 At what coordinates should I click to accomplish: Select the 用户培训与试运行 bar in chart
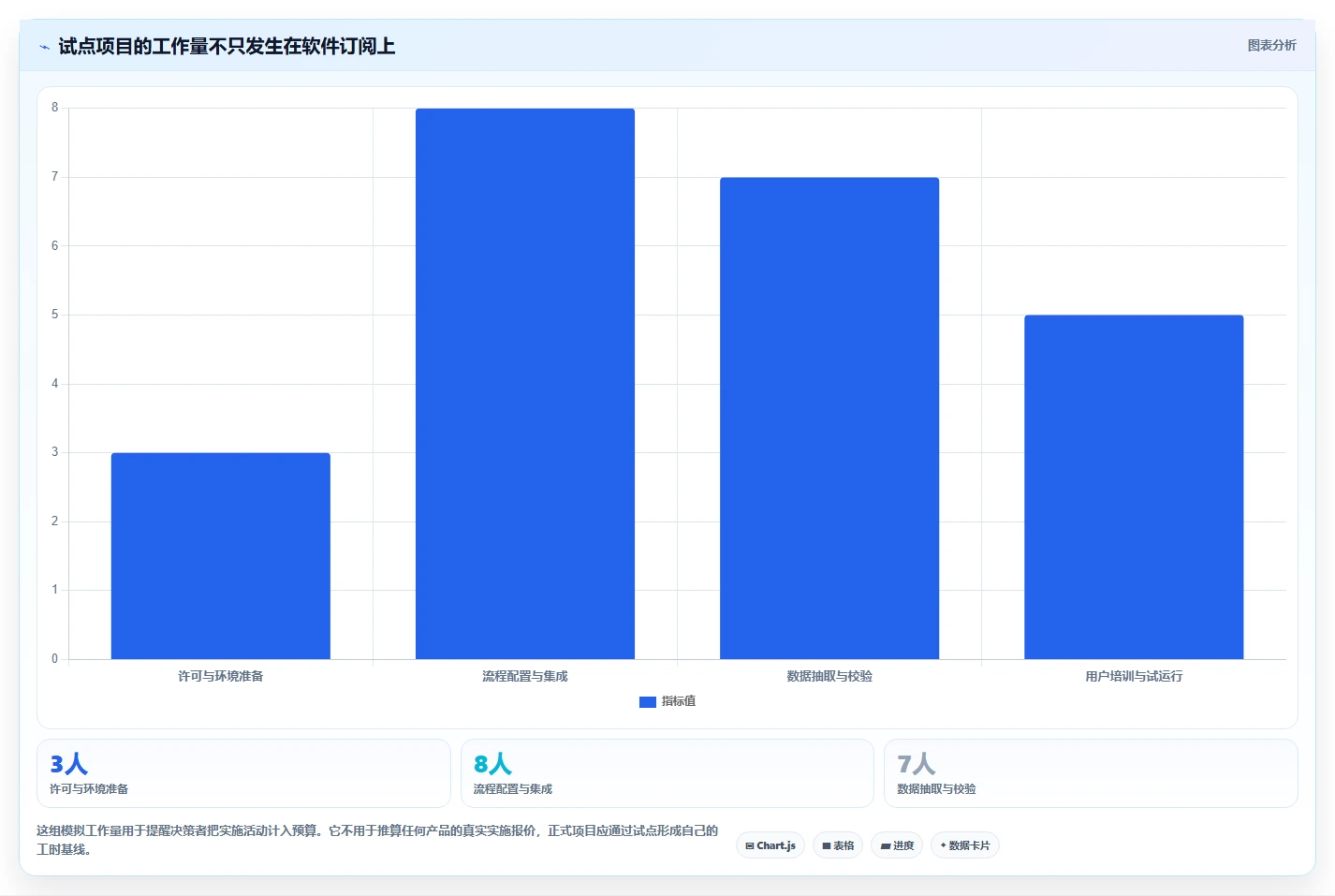coord(1134,487)
